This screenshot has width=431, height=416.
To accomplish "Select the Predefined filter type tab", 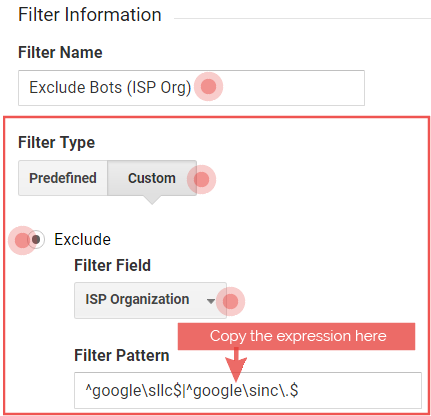I will [x=63, y=178].
